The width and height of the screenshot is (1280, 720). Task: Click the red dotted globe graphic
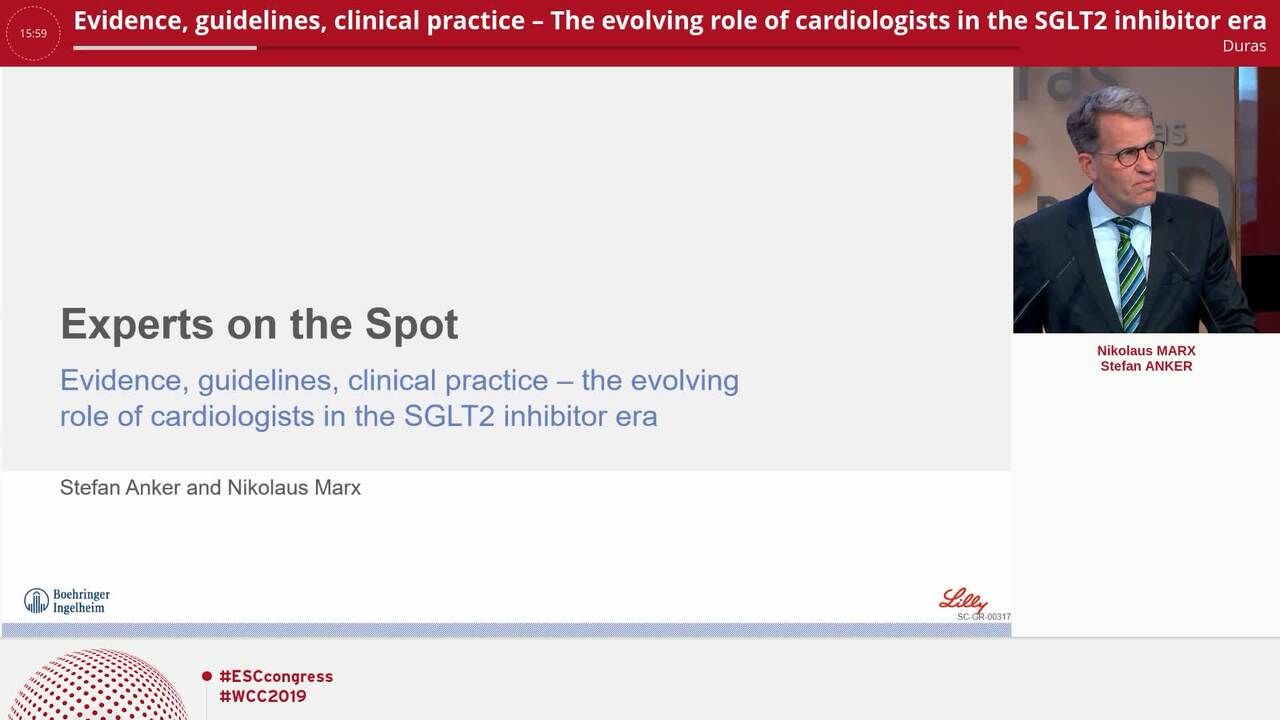(97, 685)
